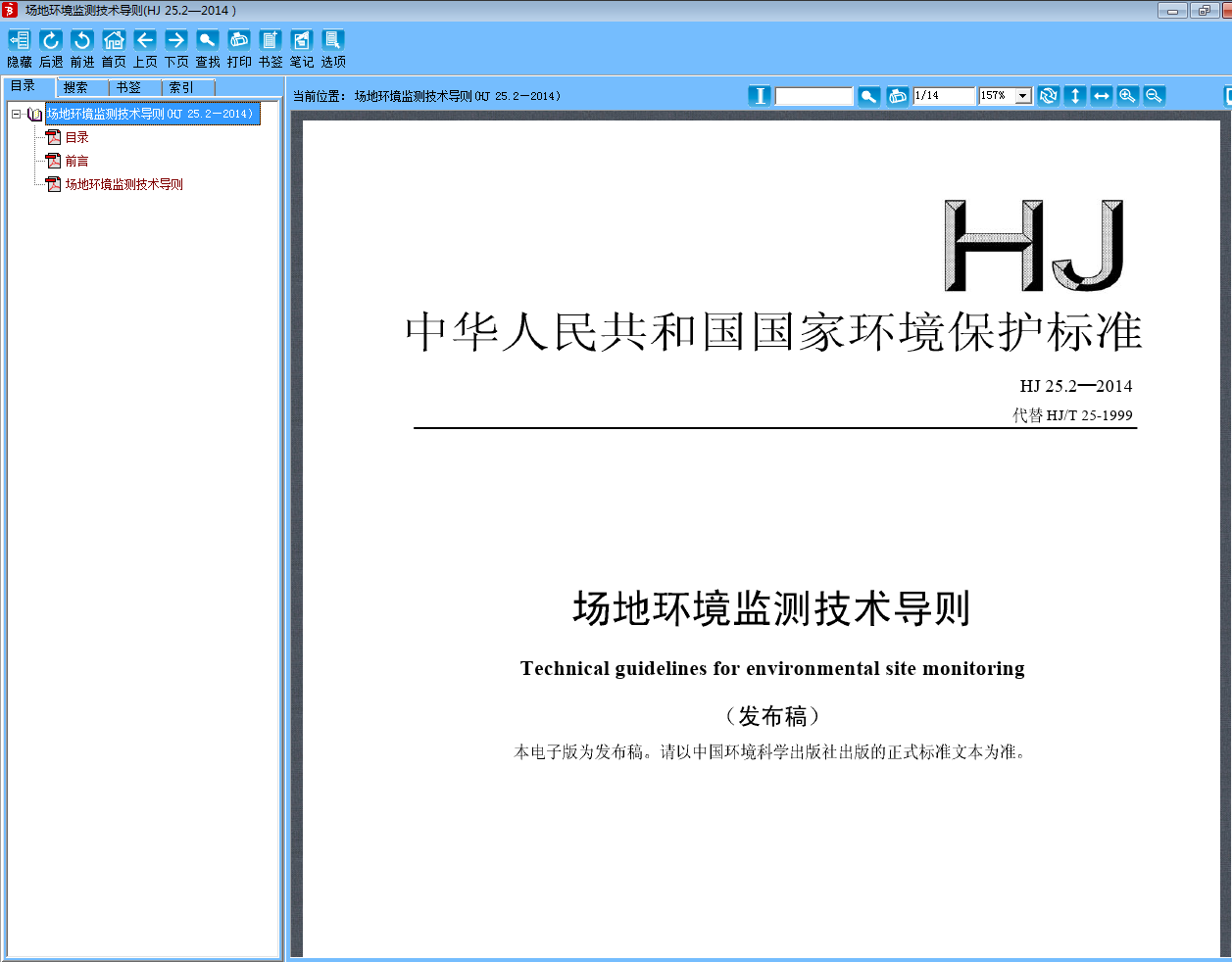The width and height of the screenshot is (1232, 962).
Task: Click the page number field showing 1/14
Action: (945, 96)
